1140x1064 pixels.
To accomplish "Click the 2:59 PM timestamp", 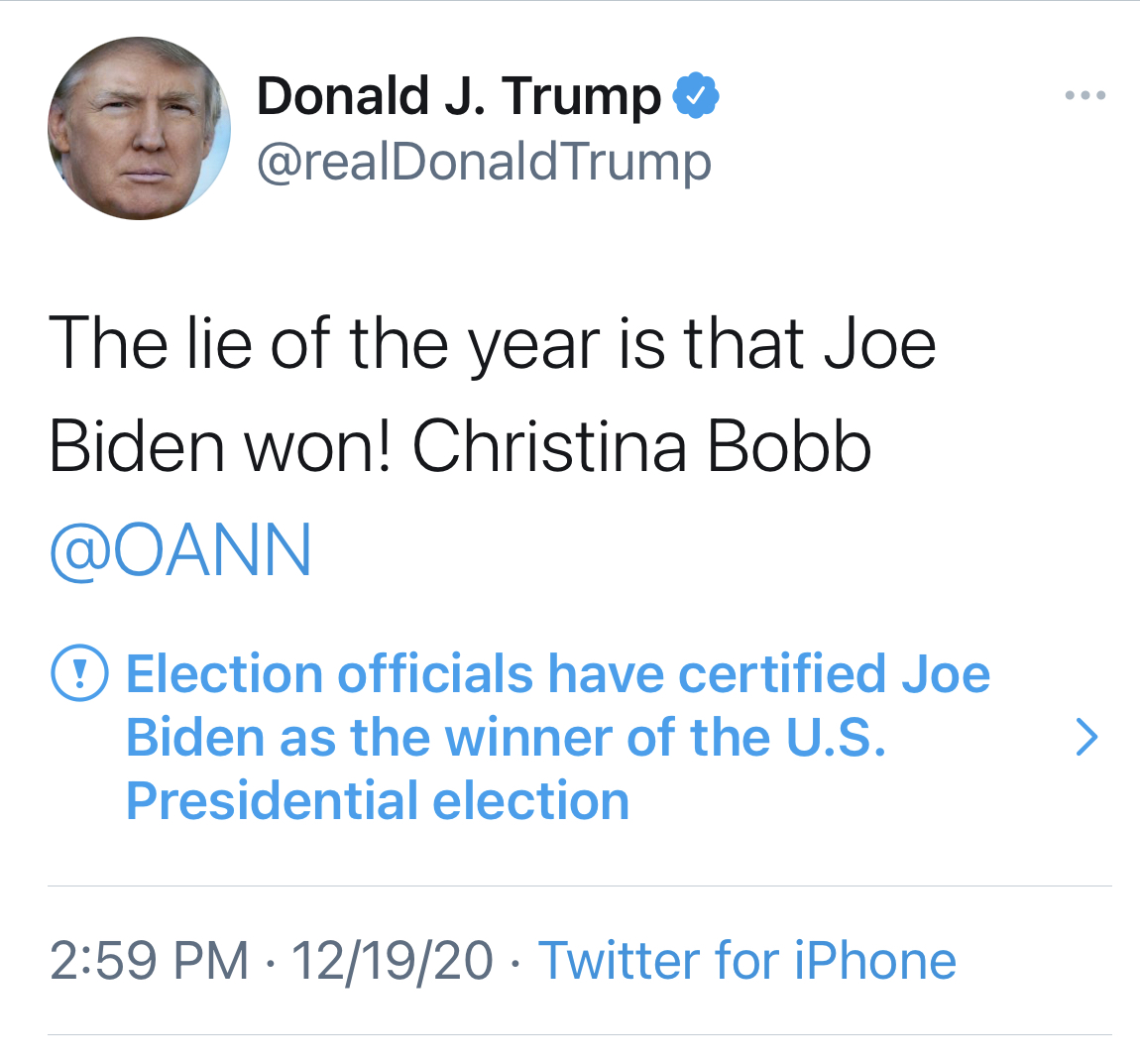I will click(x=149, y=961).
